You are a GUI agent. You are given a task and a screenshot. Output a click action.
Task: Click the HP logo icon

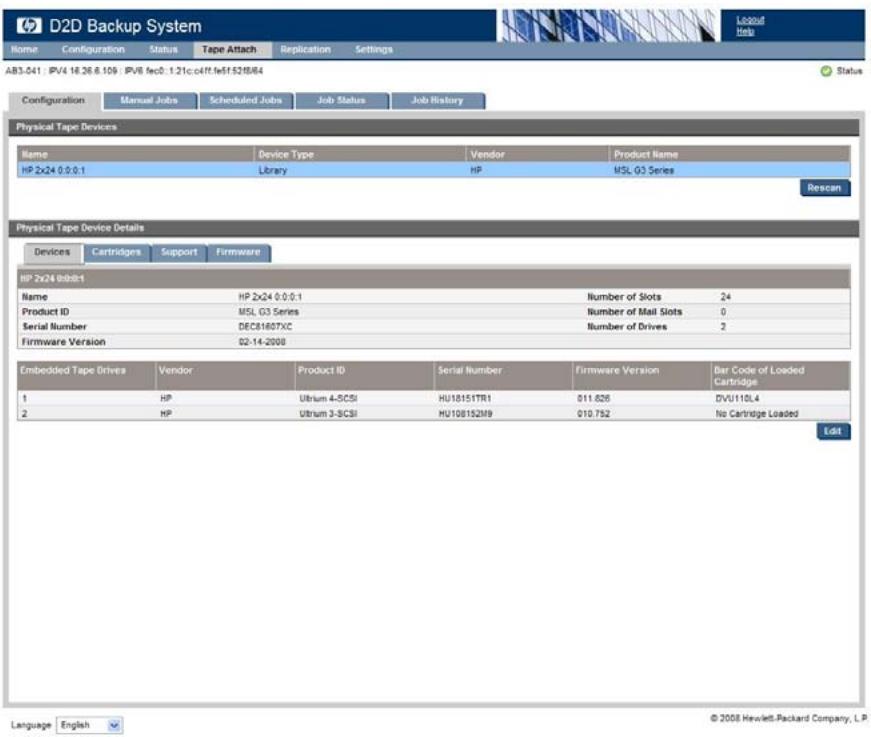coord(28,26)
